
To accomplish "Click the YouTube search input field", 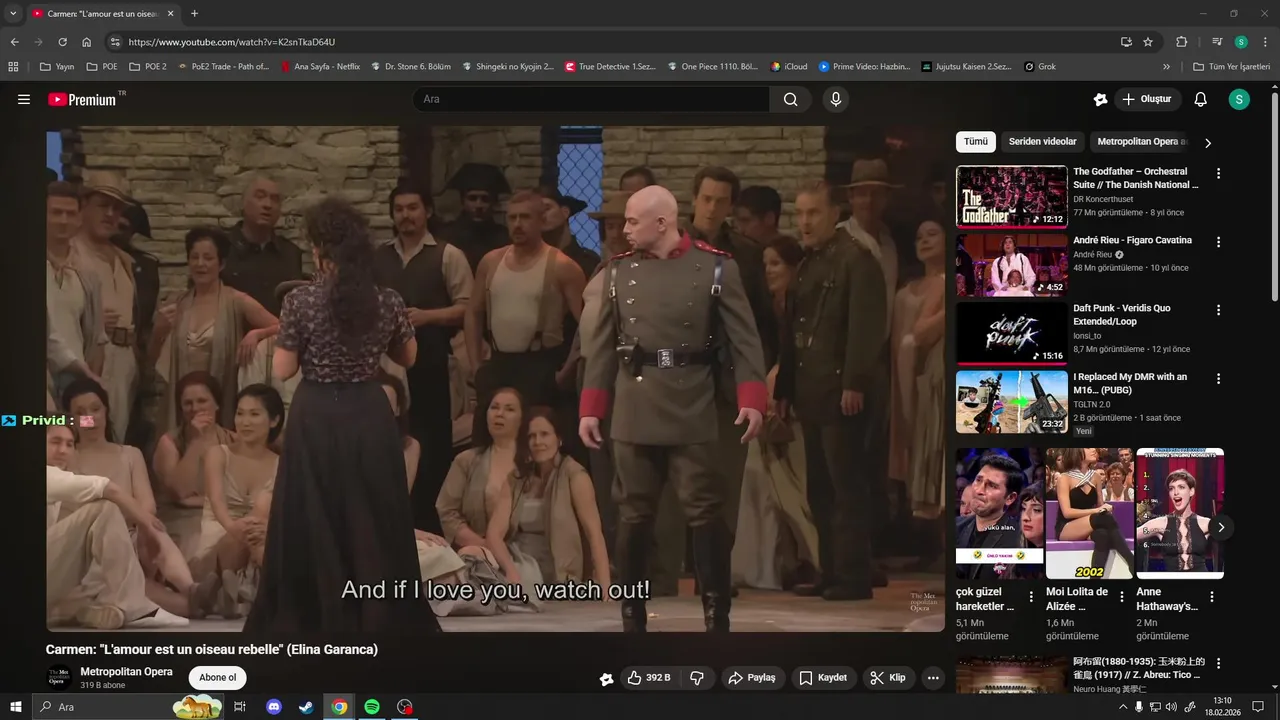I will click(590, 99).
